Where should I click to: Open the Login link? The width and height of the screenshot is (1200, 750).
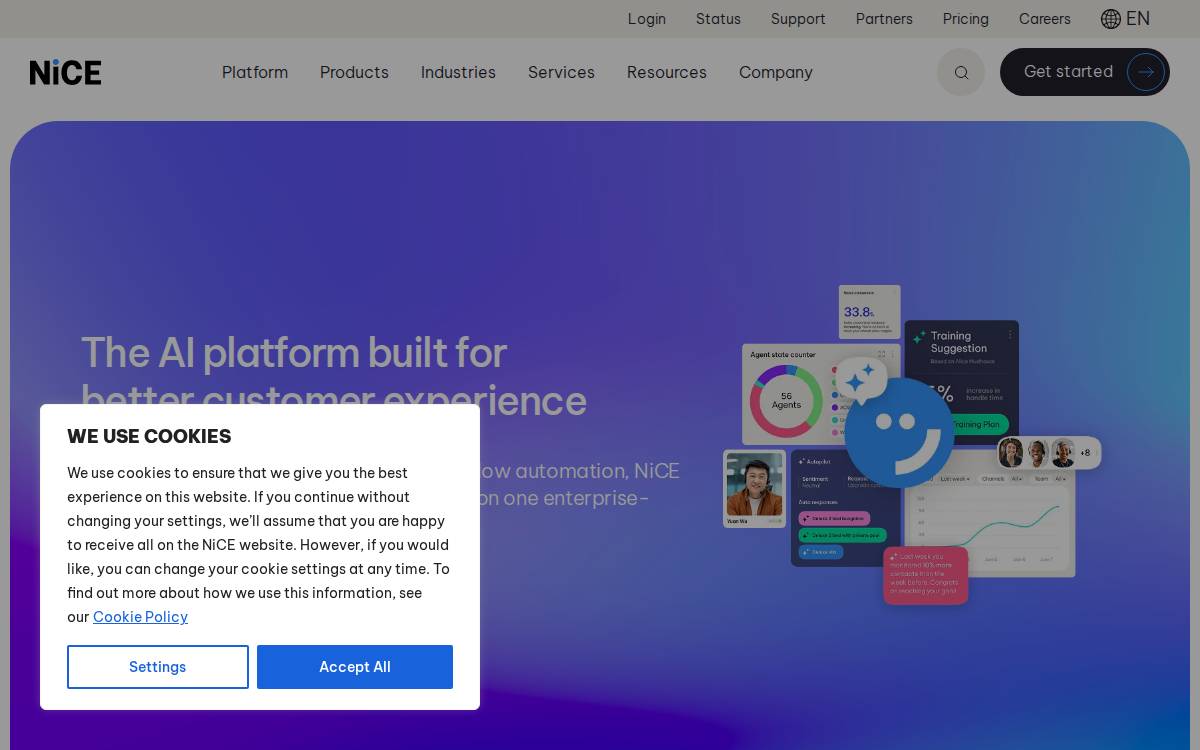click(x=647, y=19)
